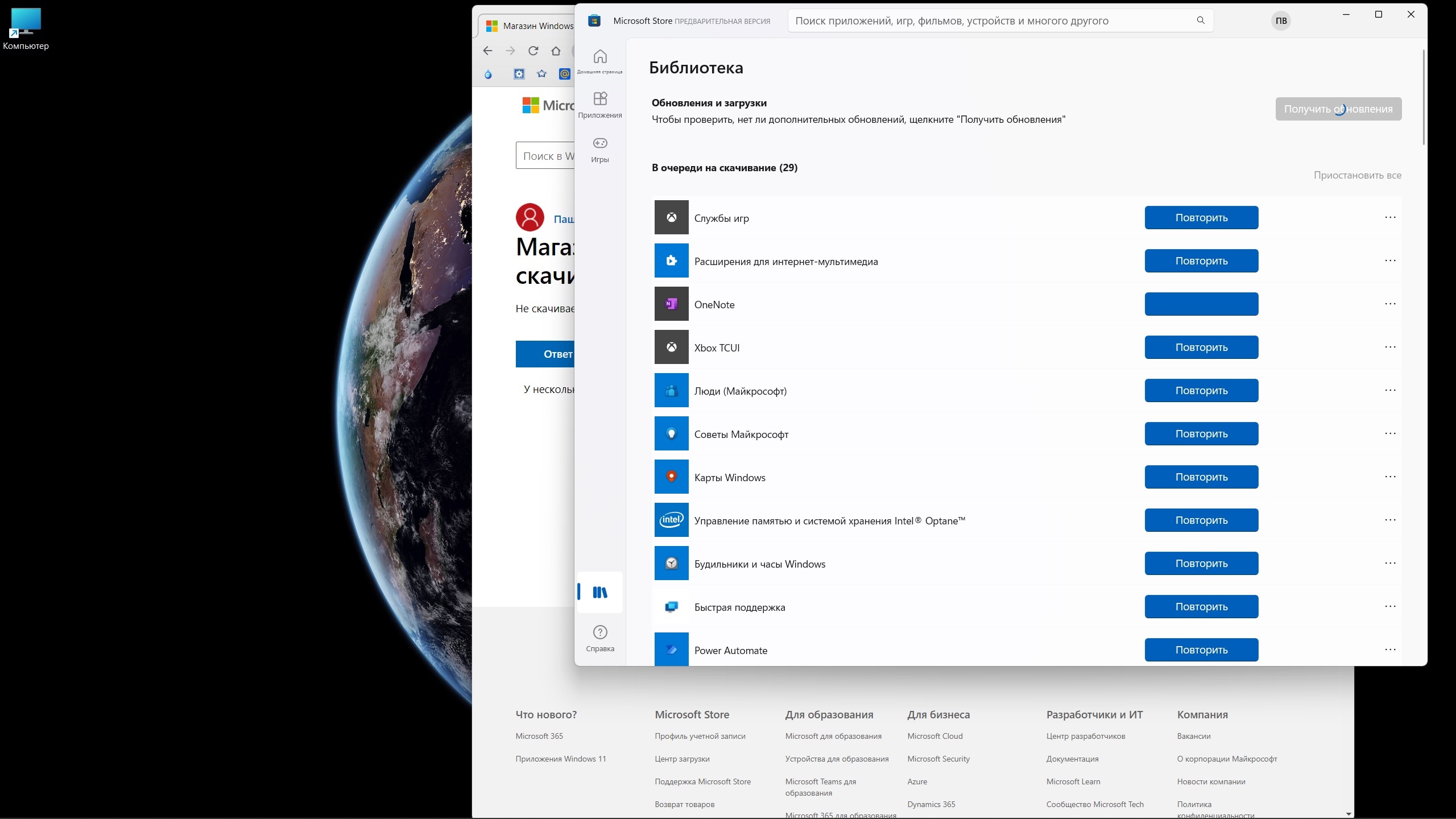Open the Home page in Store sidebar
1456x819 pixels.
point(600,61)
